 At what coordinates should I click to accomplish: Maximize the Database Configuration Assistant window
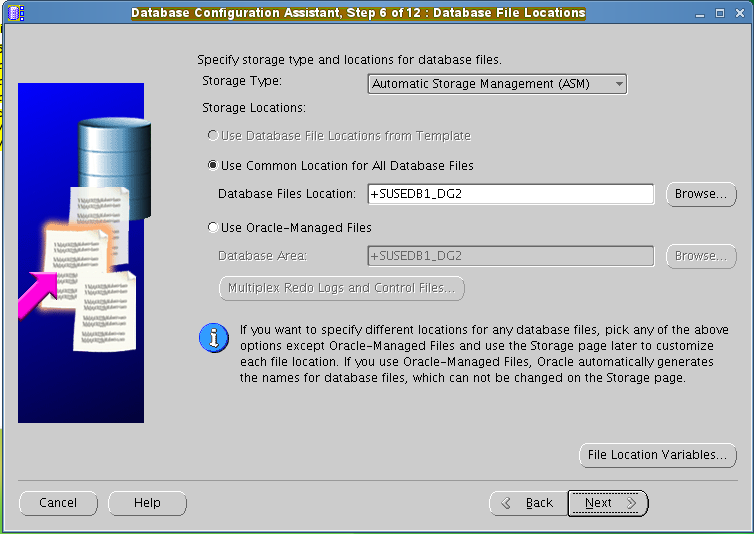pos(720,13)
